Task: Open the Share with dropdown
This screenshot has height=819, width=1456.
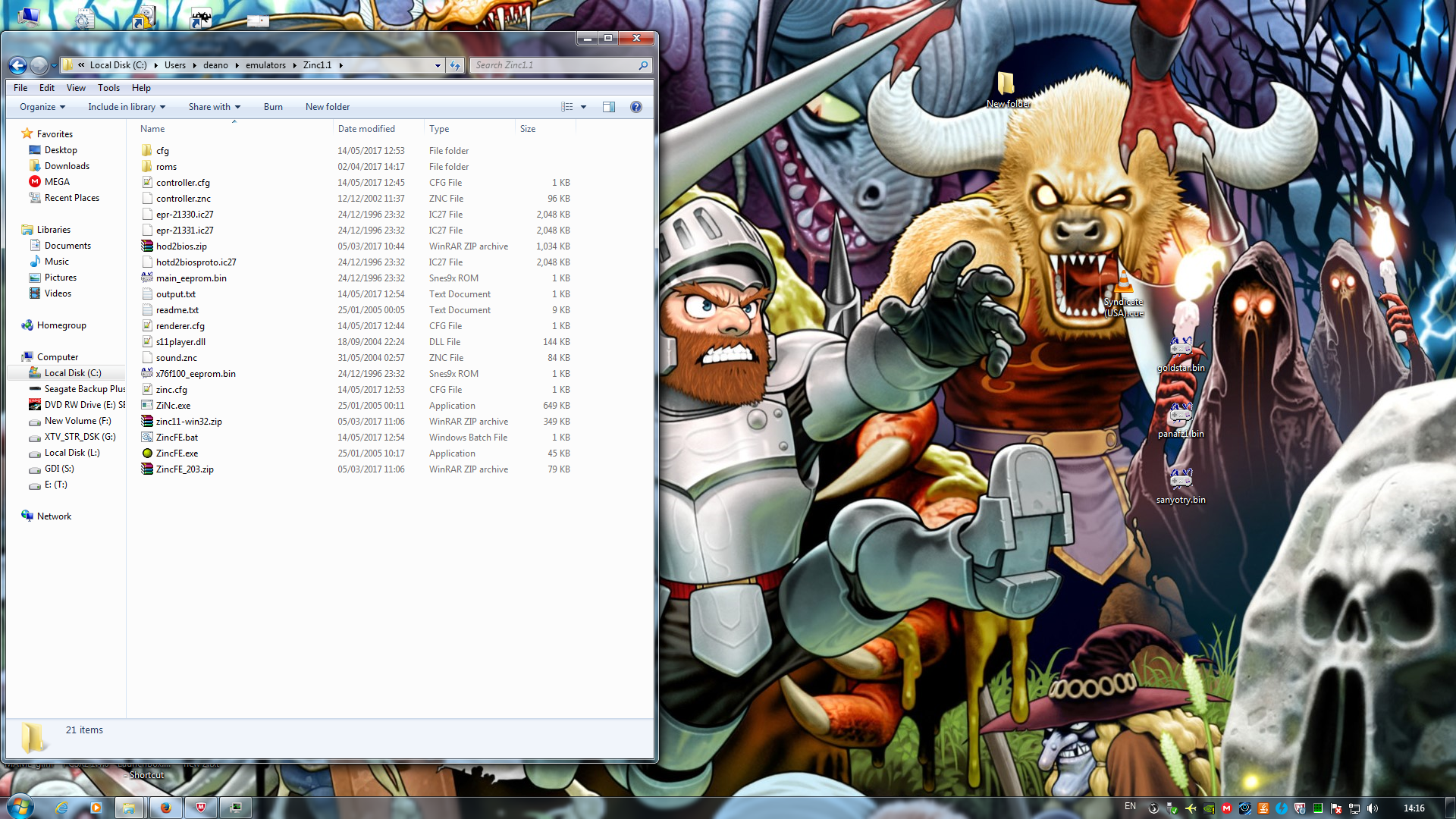Action: [215, 107]
